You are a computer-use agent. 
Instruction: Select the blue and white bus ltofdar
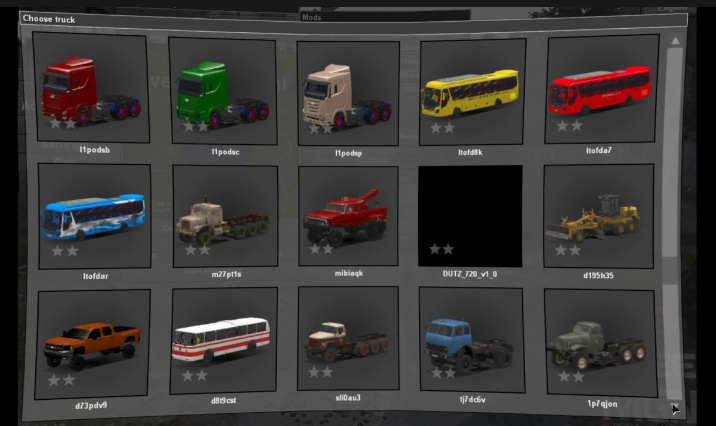(x=94, y=214)
